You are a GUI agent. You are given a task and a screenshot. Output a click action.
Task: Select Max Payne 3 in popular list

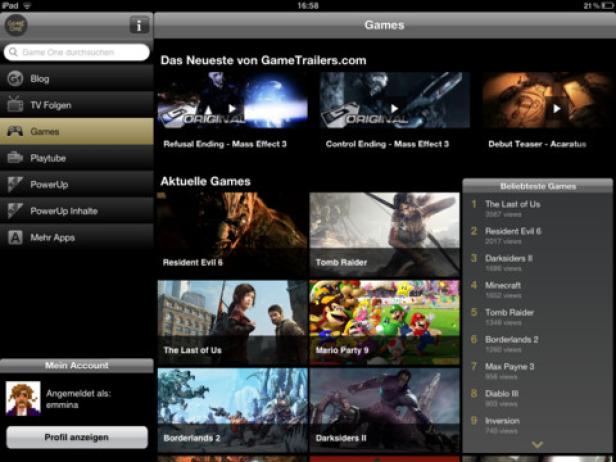point(537,371)
